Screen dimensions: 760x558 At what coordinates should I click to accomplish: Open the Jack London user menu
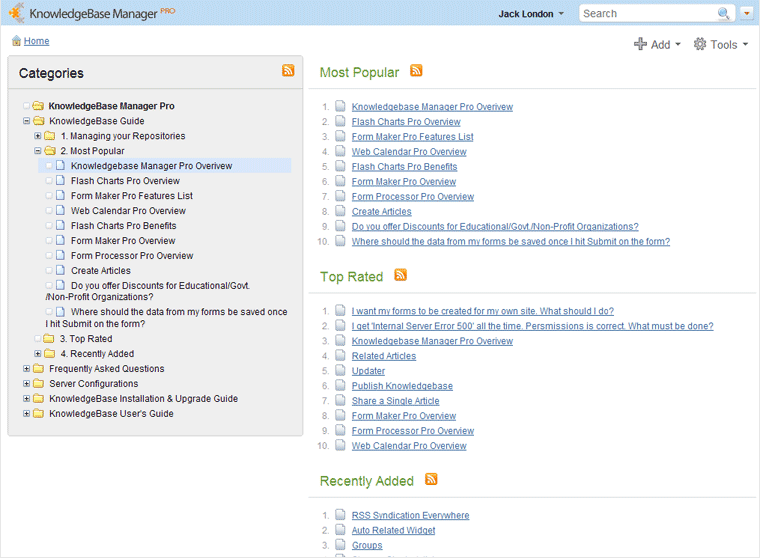point(531,14)
